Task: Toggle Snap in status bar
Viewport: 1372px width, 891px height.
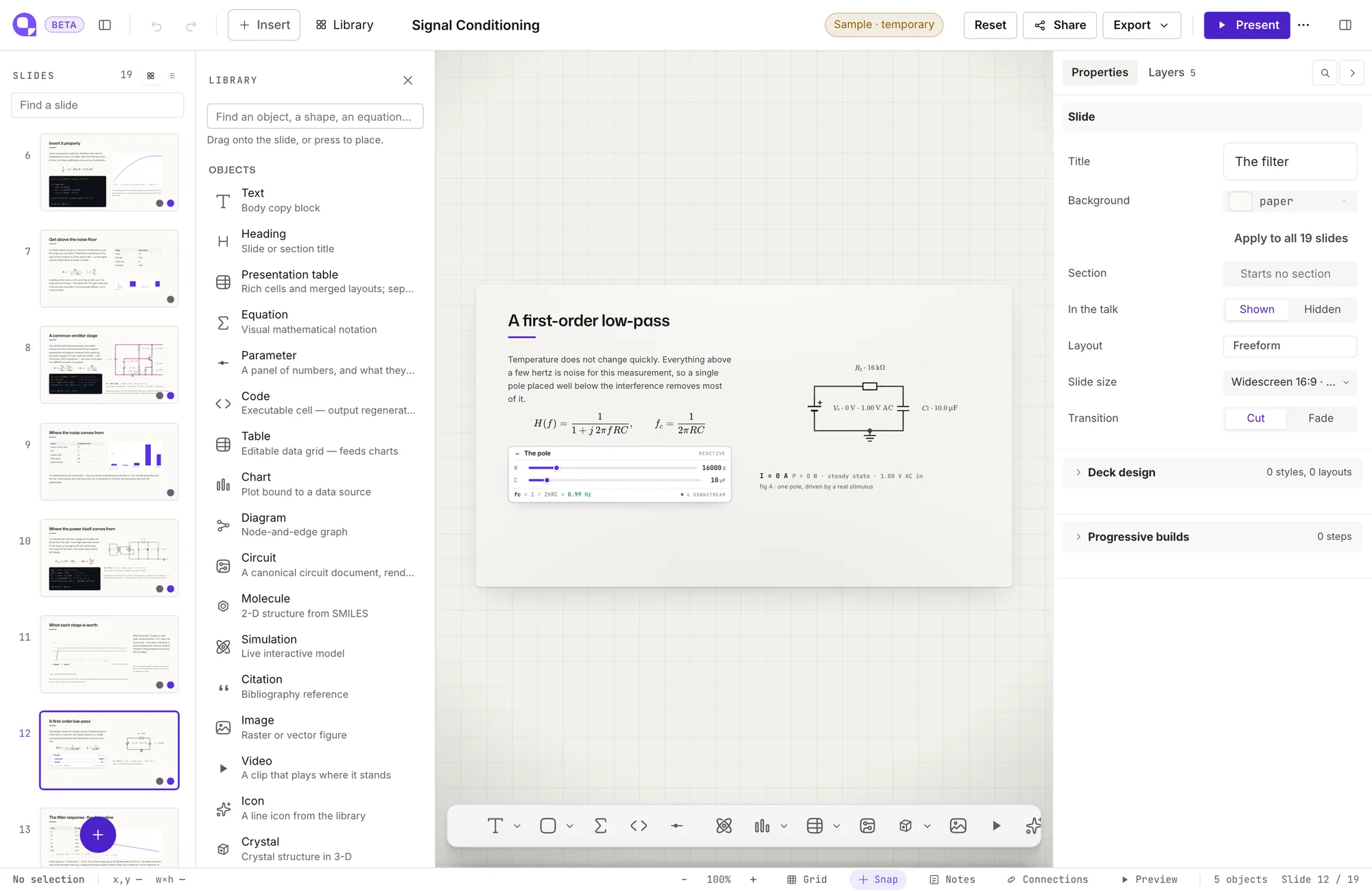Action: pos(878,879)
